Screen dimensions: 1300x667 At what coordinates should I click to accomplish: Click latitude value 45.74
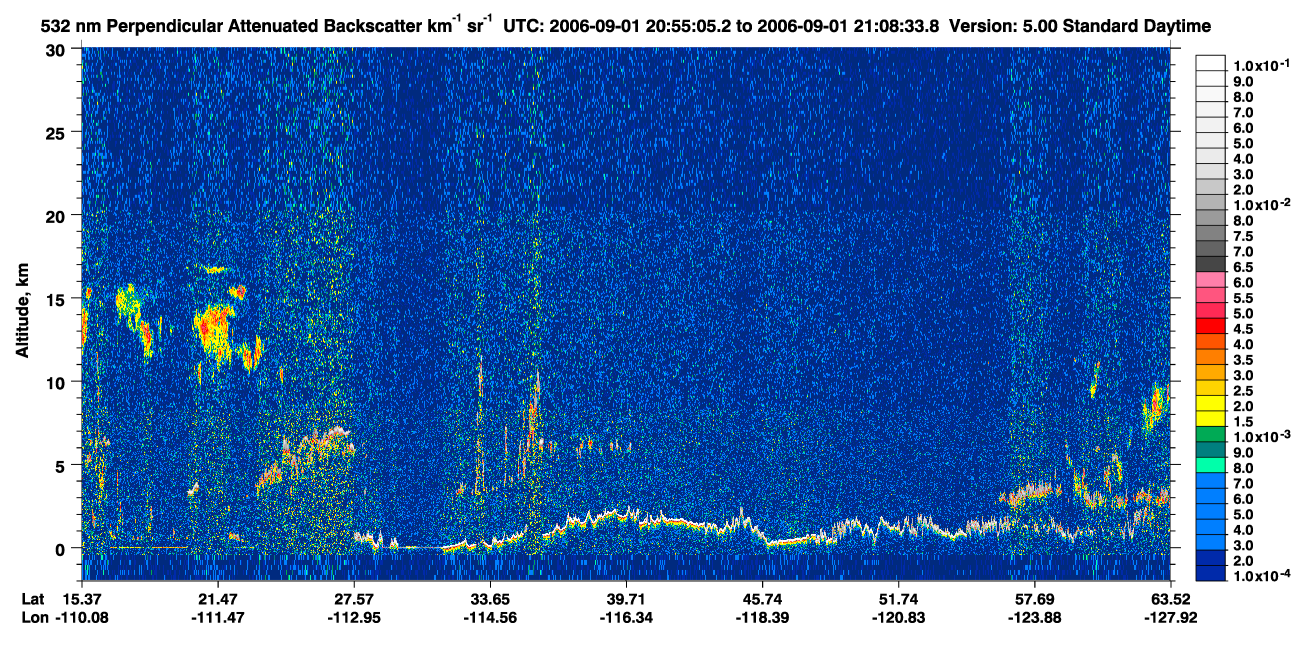tap(762, 598)
